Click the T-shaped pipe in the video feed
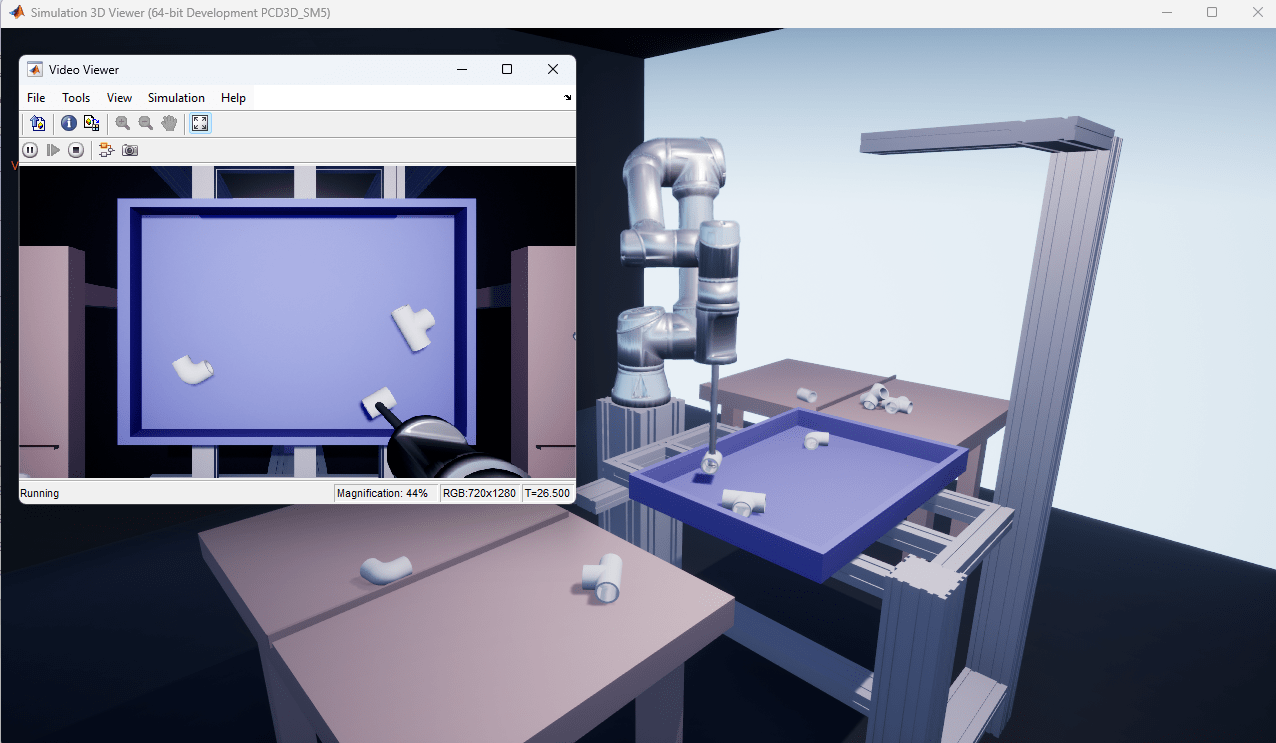Image resolution: width=1276 pixels, height=743 pixels. [x=413, y=327]
